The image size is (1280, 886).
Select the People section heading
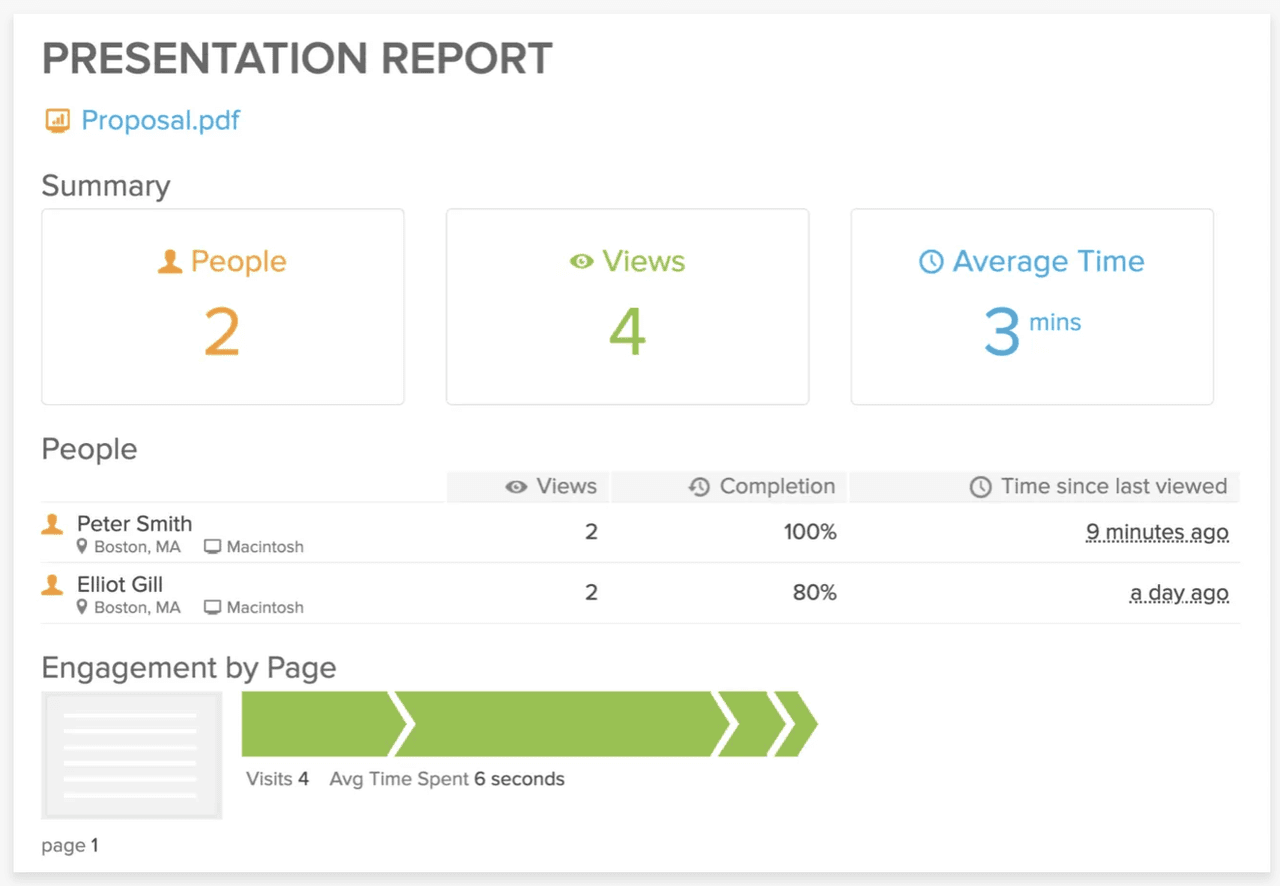[x=89, y=449]
